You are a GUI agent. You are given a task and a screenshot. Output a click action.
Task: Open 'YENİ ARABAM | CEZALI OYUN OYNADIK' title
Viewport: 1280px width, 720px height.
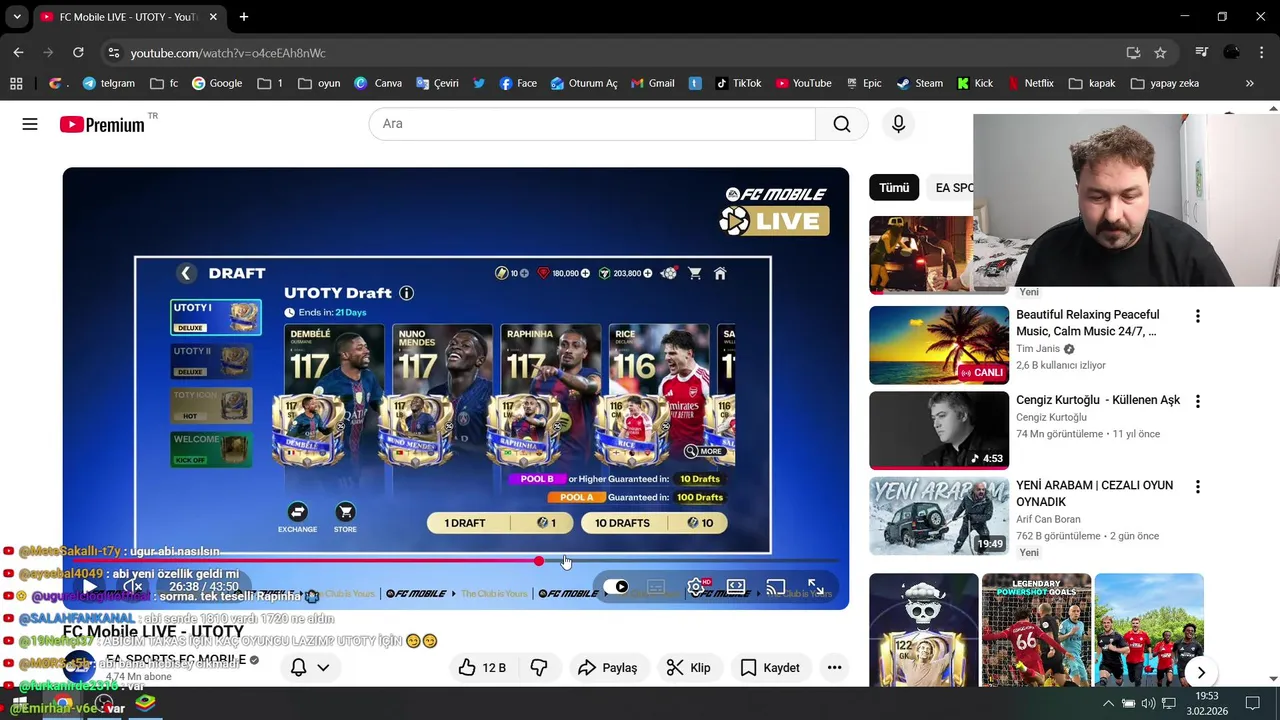1094,493
